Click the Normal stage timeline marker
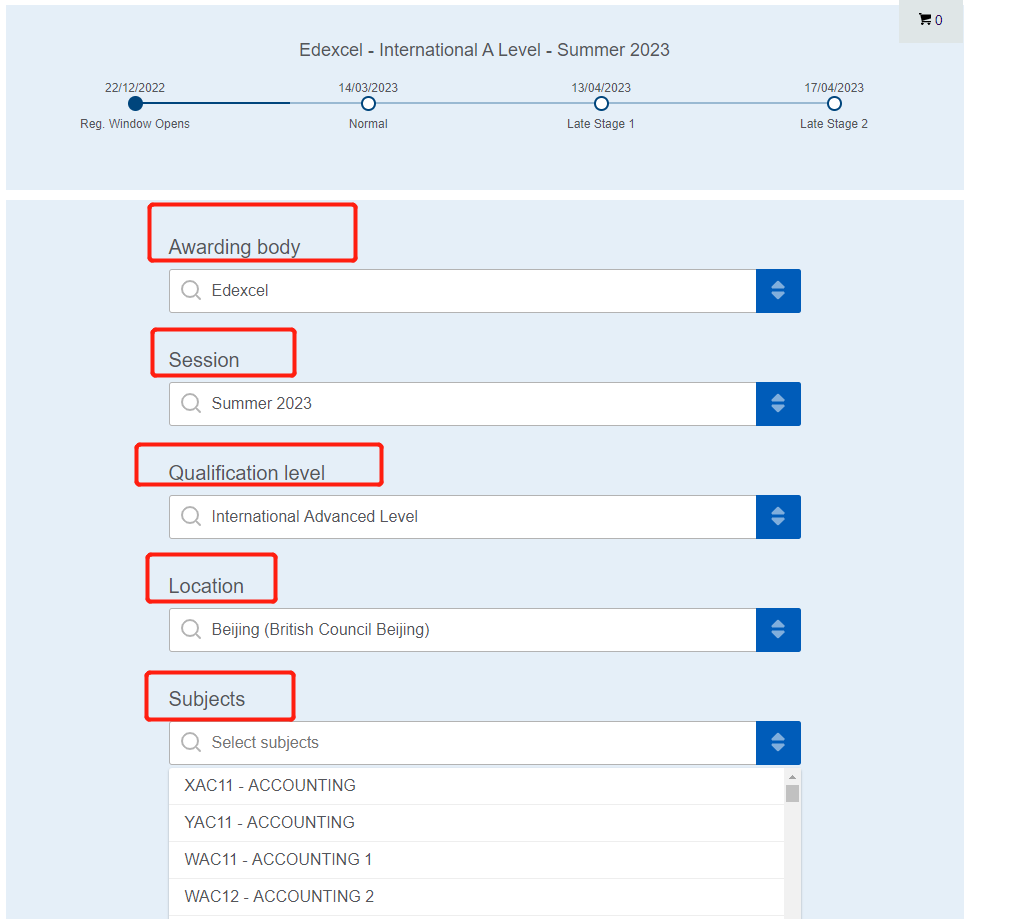Screen dimensions: 1031x919 (368, 103)
